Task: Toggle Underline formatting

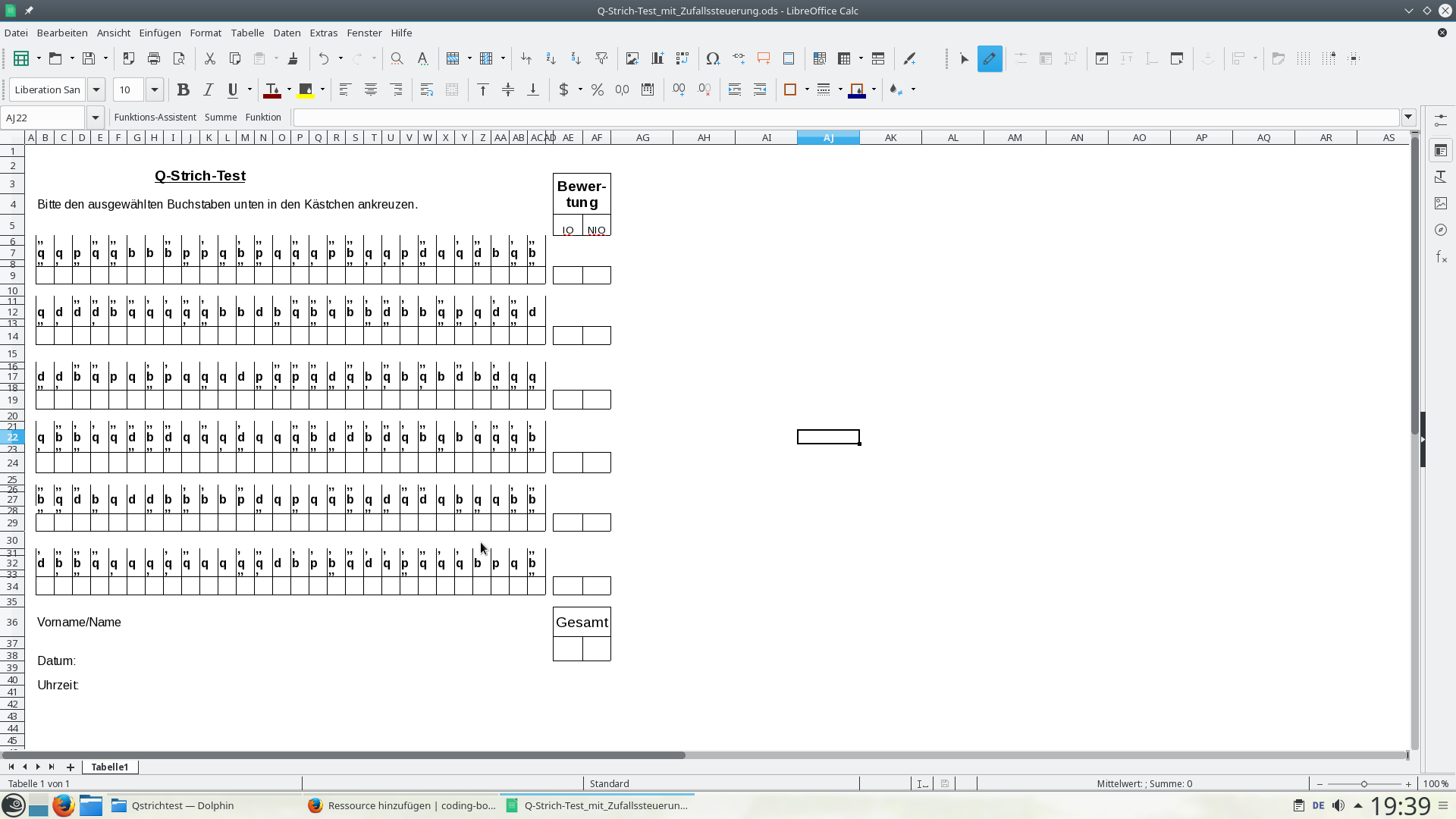Action: point(233,89)
